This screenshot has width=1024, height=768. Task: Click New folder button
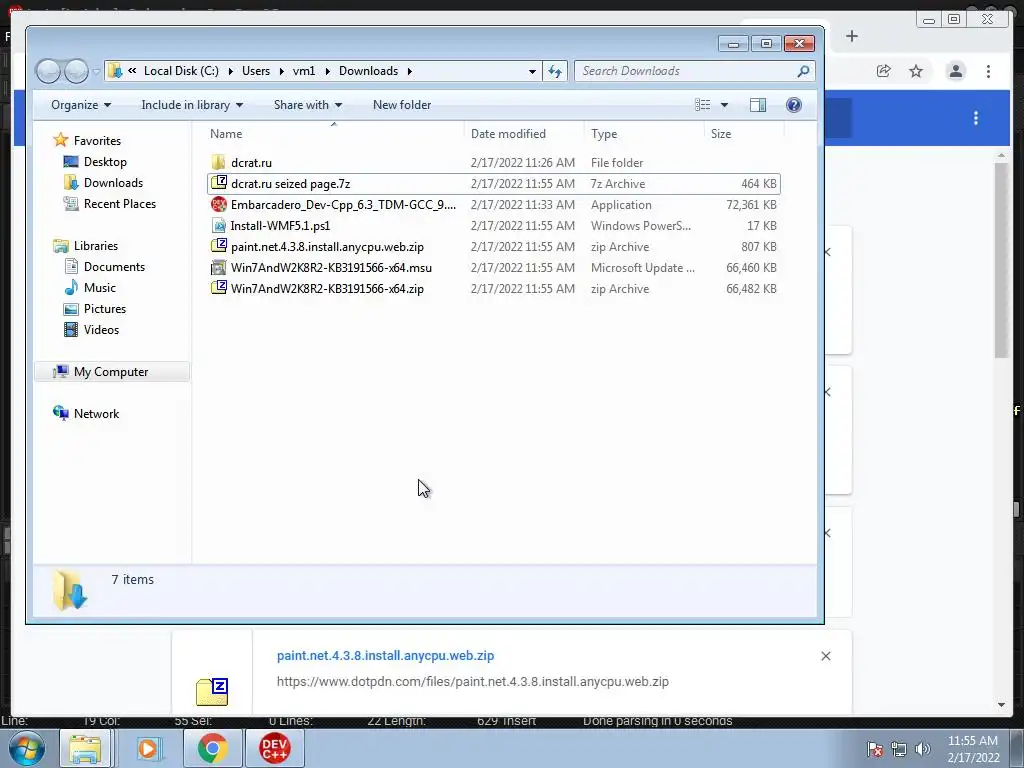(402, 105)
